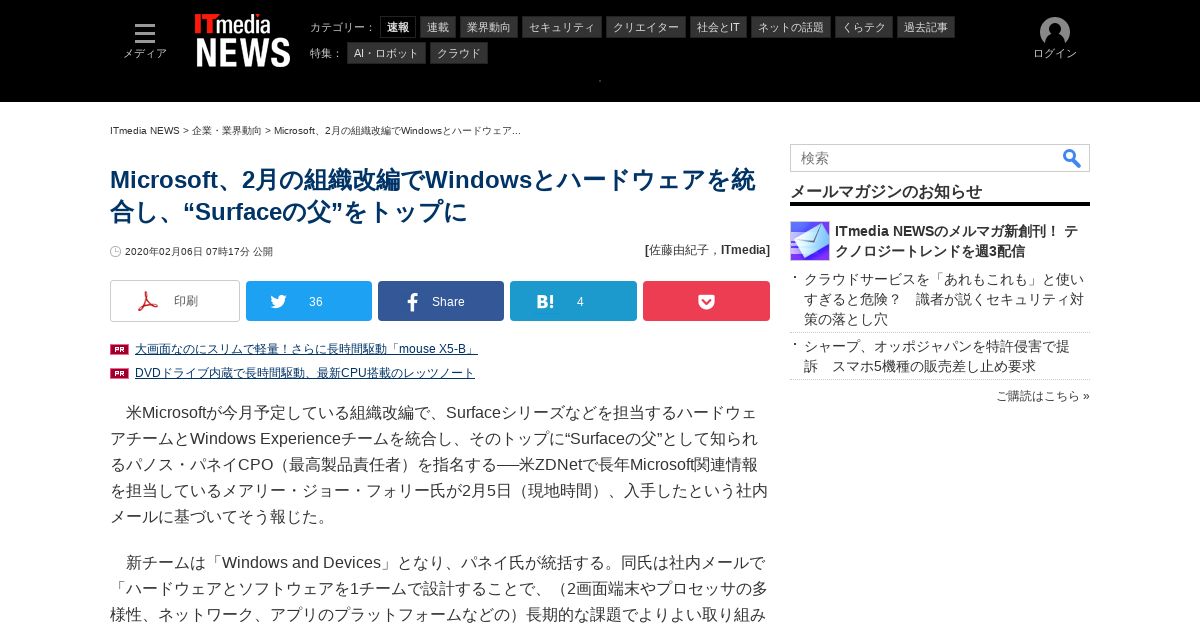The height and width of the screenshot is (630, 1200).
Task: Open the クラウド feature
Action: pyautogui.click(x=459, y=53)
